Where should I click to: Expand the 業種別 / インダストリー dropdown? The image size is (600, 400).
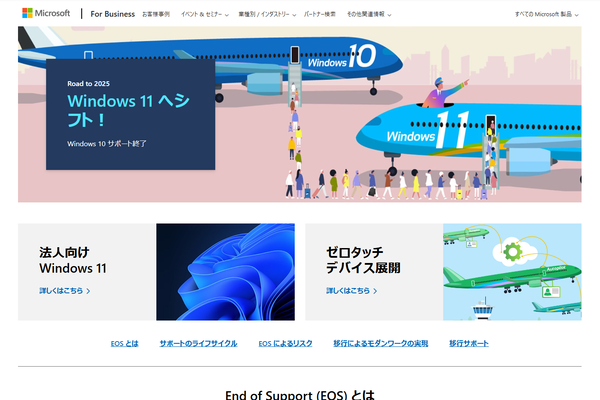(267, 15)
